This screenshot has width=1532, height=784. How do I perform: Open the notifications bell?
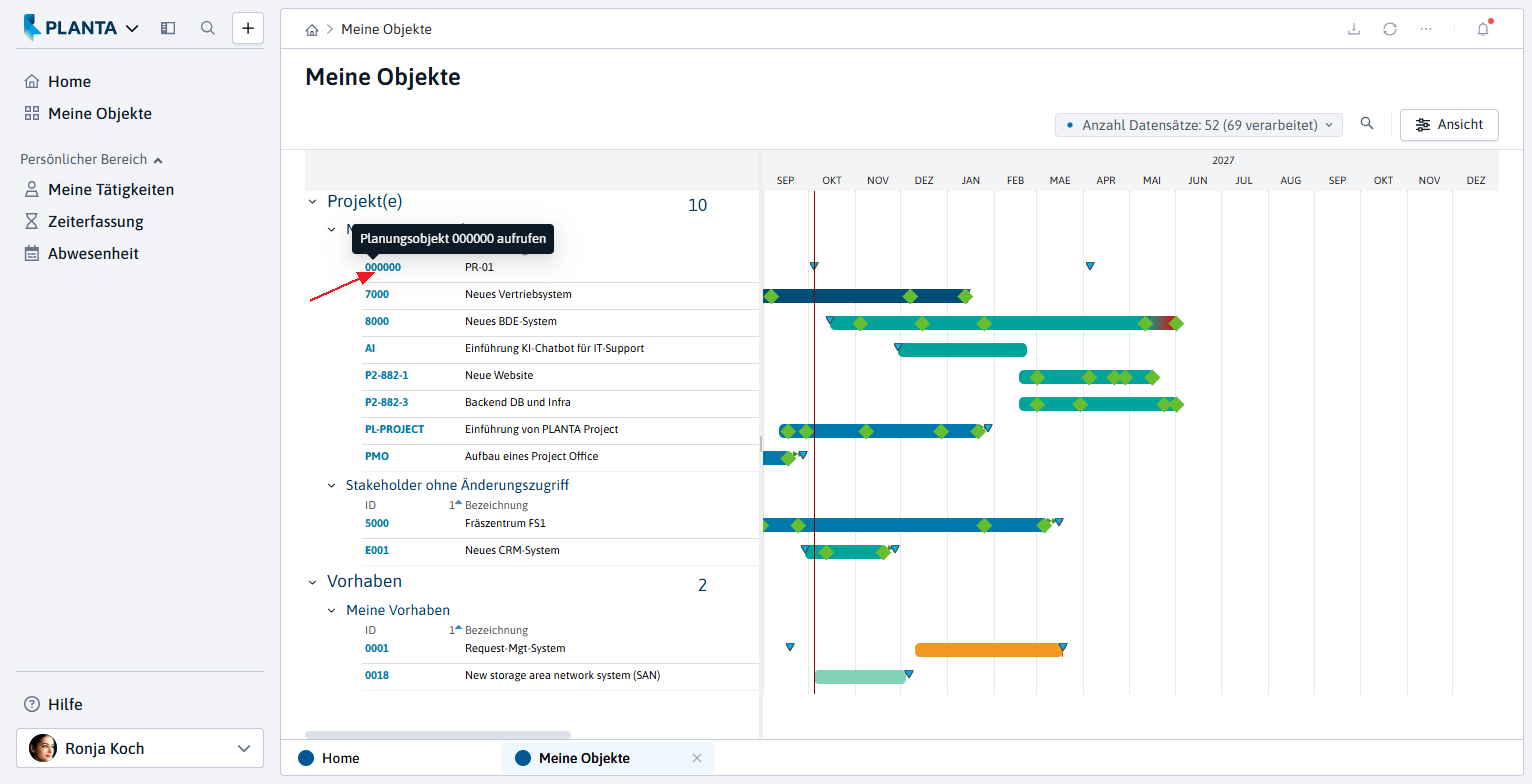tap(1483, 29)
